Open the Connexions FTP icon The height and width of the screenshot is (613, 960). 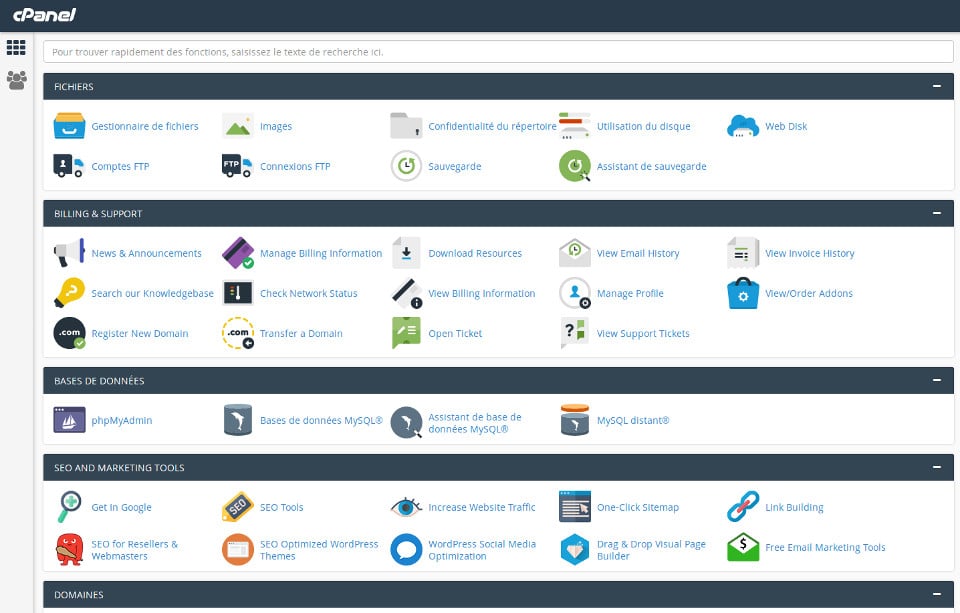(x=238, y=166)
